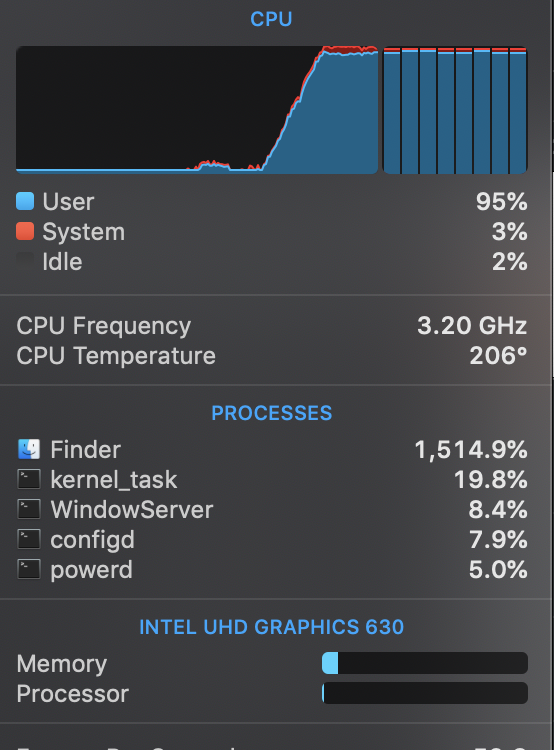The height and width of the screenshot is (750, 554).
Task: Click the dark Idle legend swatch
Action: (x=25, y=261)
